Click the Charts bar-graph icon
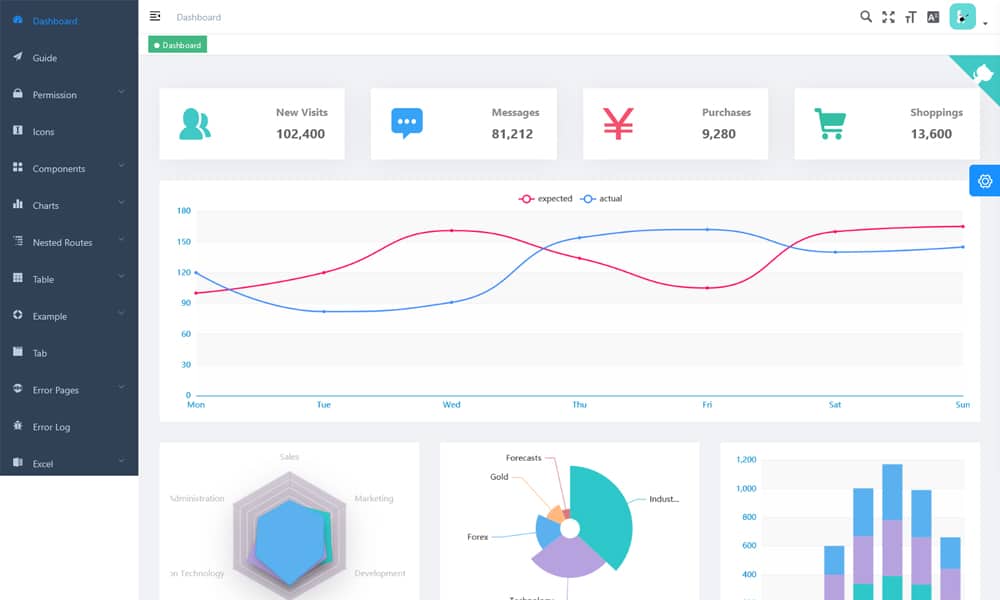 pos(17,205)
